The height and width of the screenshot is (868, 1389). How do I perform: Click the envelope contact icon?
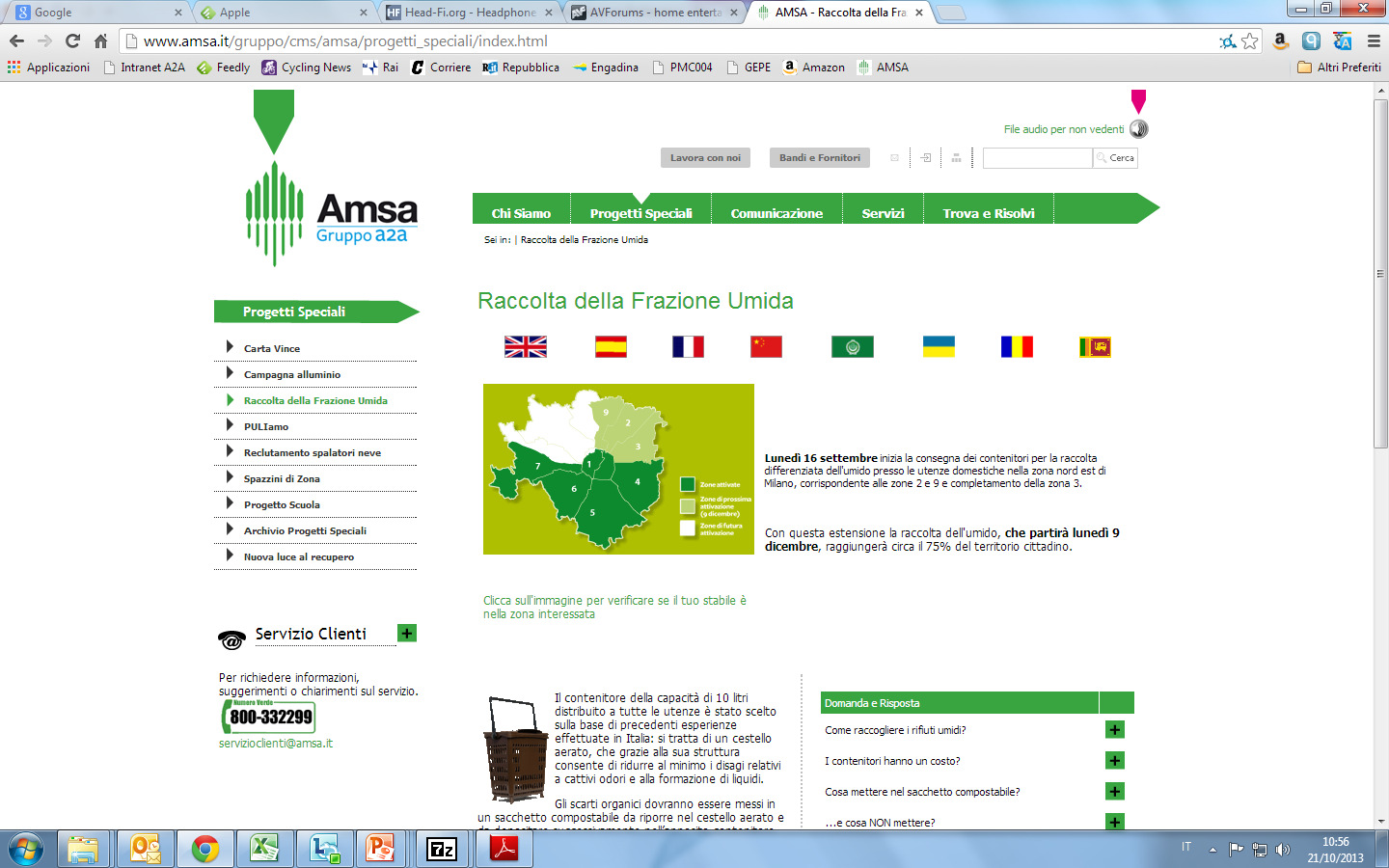pyautogui.click(x=894, y=158)
